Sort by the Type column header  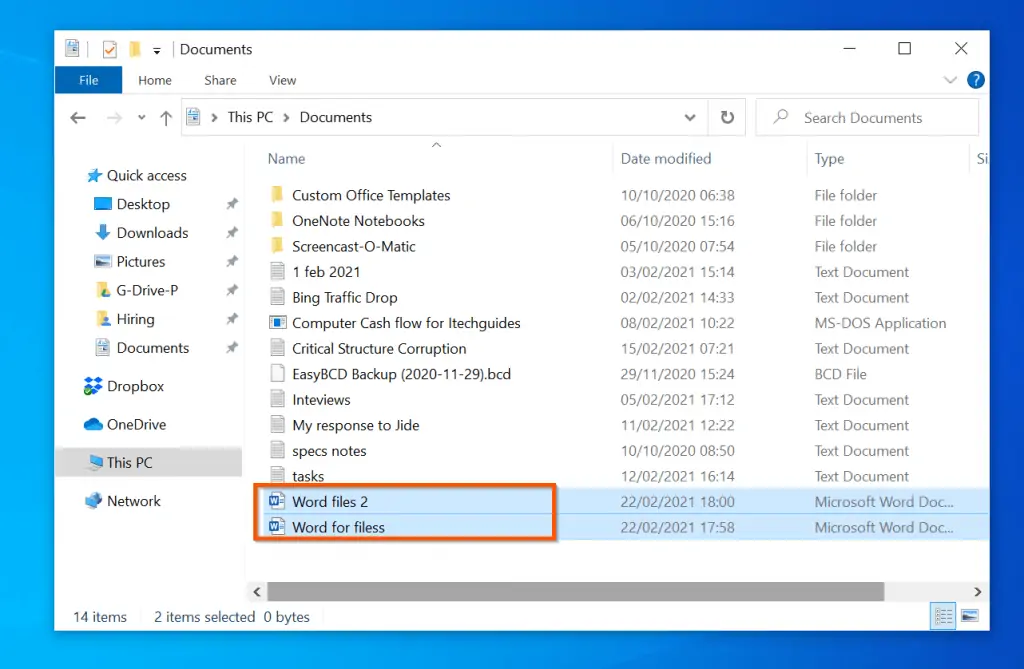pyautogui.click(x=829, y=159)
